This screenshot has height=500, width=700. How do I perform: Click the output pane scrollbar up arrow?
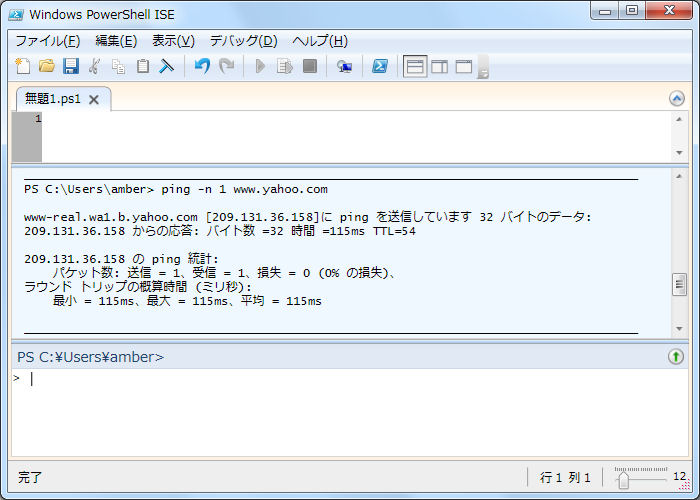pyautogui.click(x=679, y=176)
